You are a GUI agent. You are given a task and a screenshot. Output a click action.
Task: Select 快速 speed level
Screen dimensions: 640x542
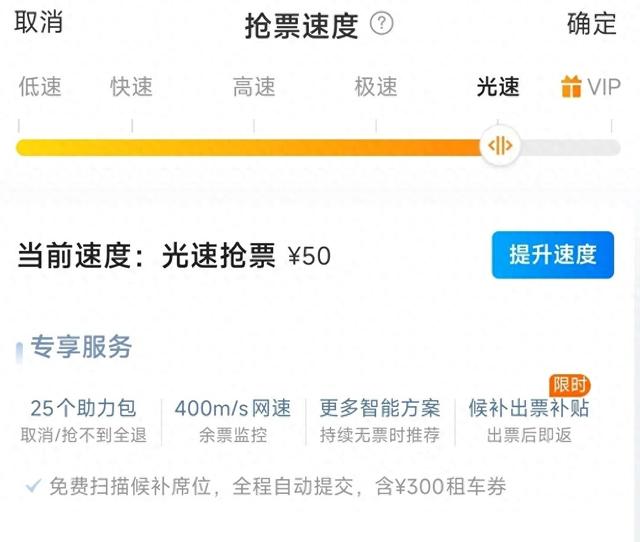click(x=132, y=87)
